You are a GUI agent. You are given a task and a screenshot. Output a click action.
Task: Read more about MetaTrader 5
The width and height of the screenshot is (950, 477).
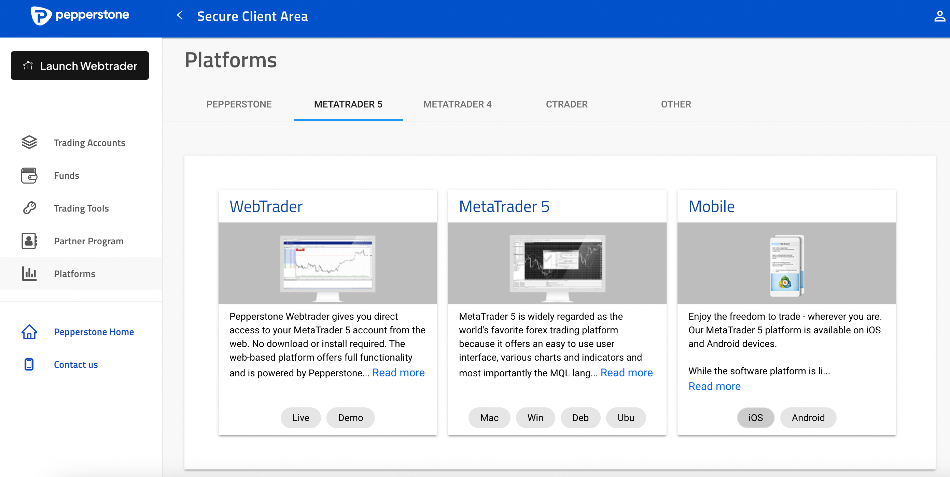[x=626, y=373]
